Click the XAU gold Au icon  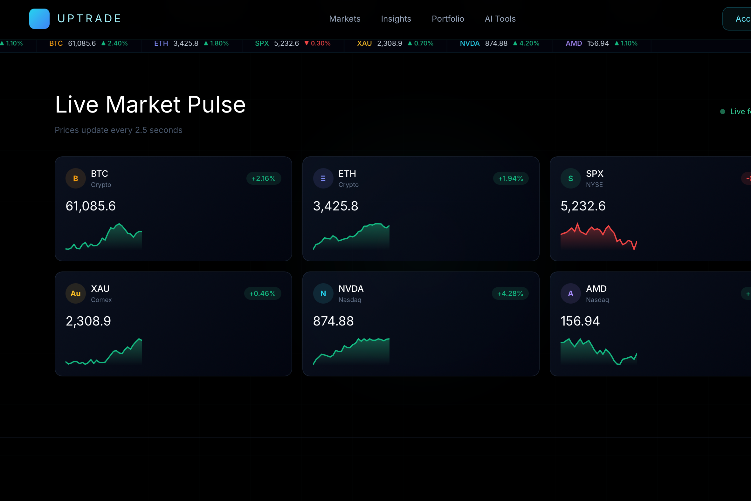[76, 294]
